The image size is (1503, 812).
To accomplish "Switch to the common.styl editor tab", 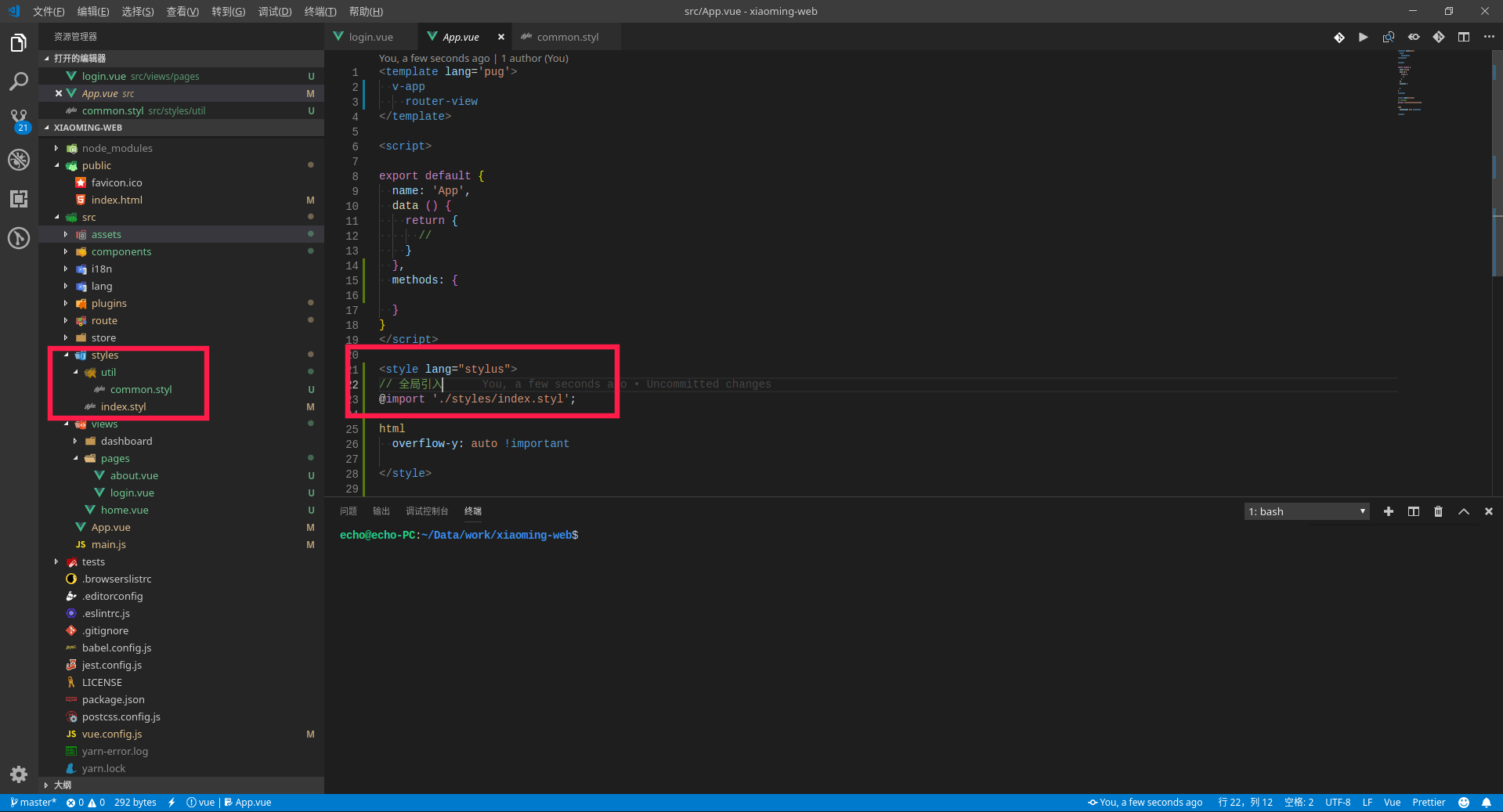I will pyautogui.click(x=567, y=37).
